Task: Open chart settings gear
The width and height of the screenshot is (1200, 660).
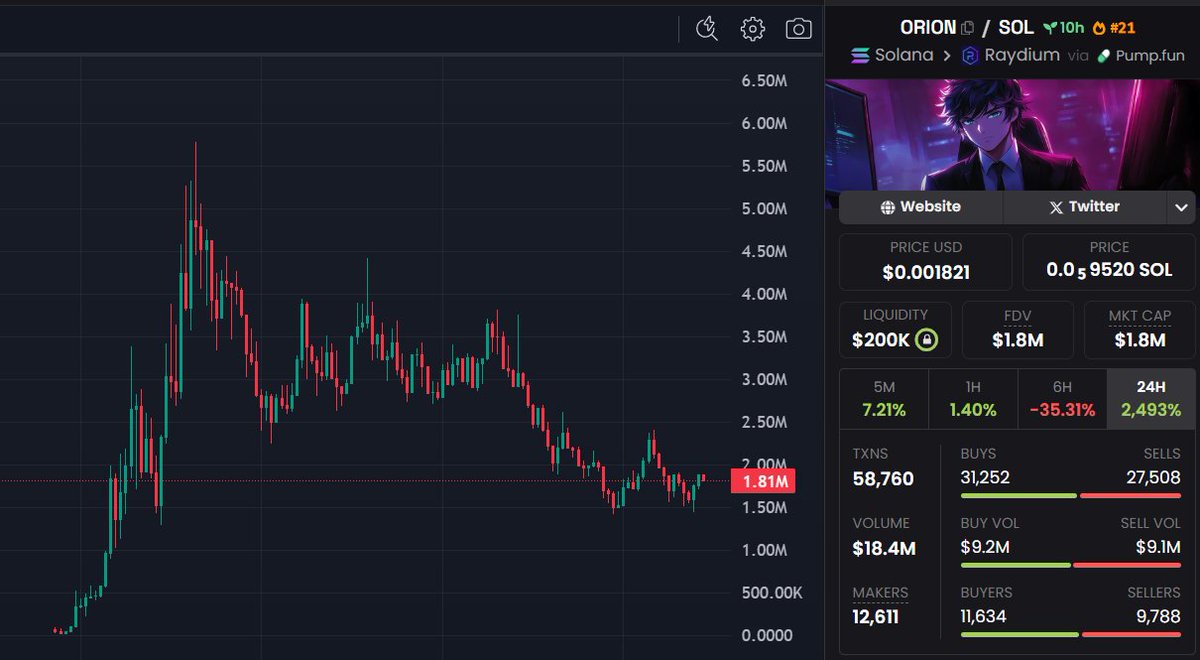Action: click(x=752, y=28)
